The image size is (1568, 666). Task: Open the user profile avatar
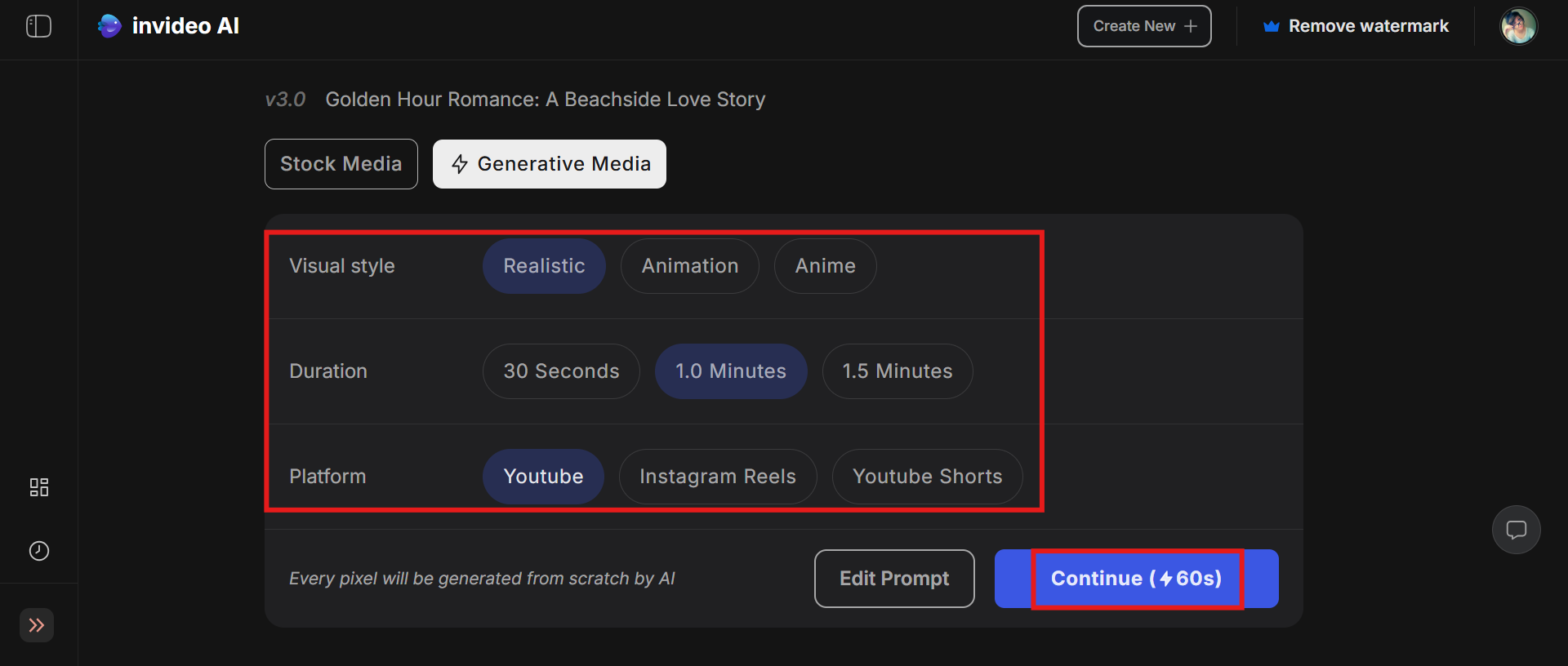(1519, 26)
